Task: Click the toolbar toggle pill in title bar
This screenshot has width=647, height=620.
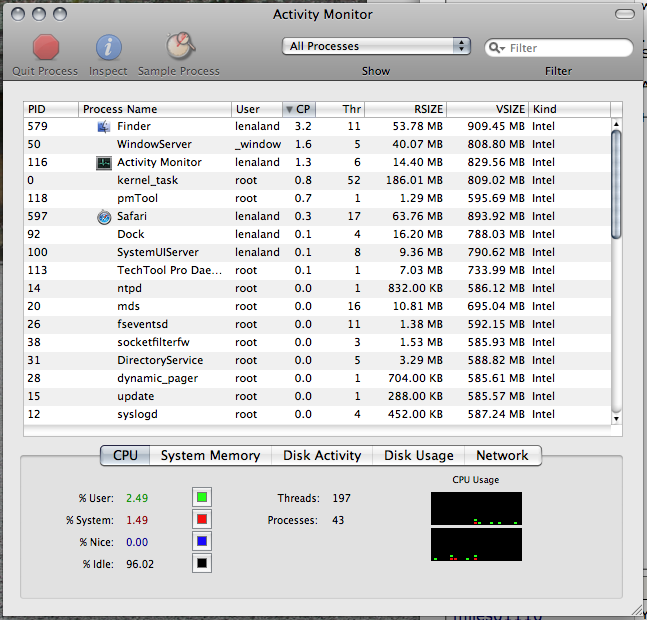Action: pyautogui.click(x=625, y=14)
